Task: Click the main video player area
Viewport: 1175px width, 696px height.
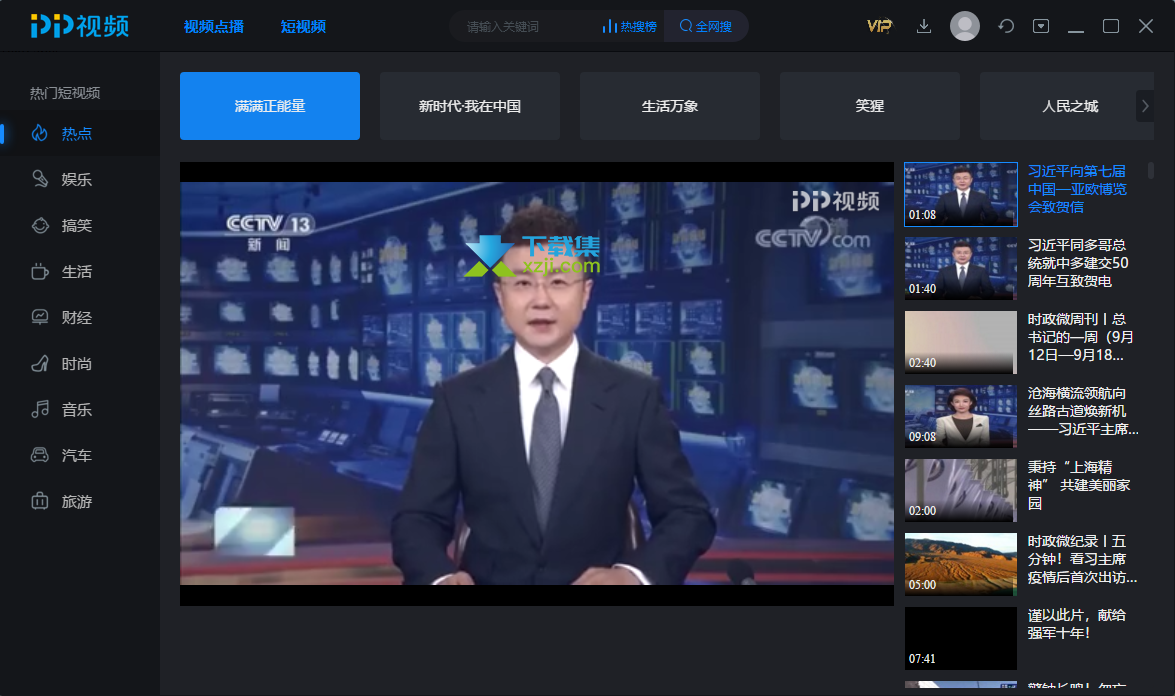Action: click(537, 384)
